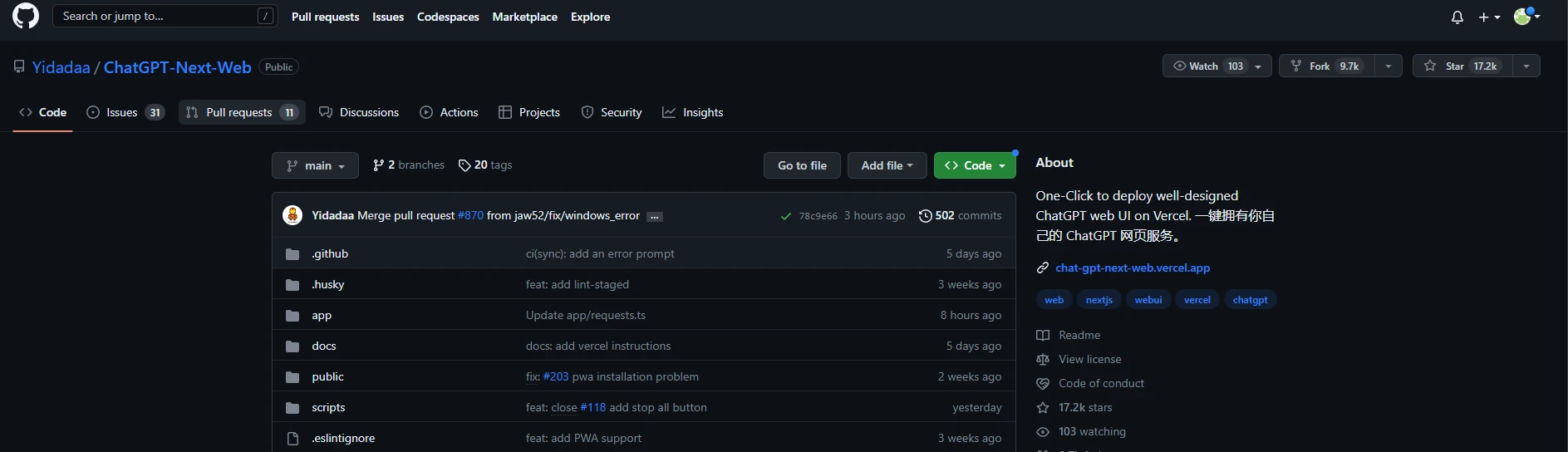Open issue #203 link in public row
The image size is (1568, 452).
(x=556, y=376)
